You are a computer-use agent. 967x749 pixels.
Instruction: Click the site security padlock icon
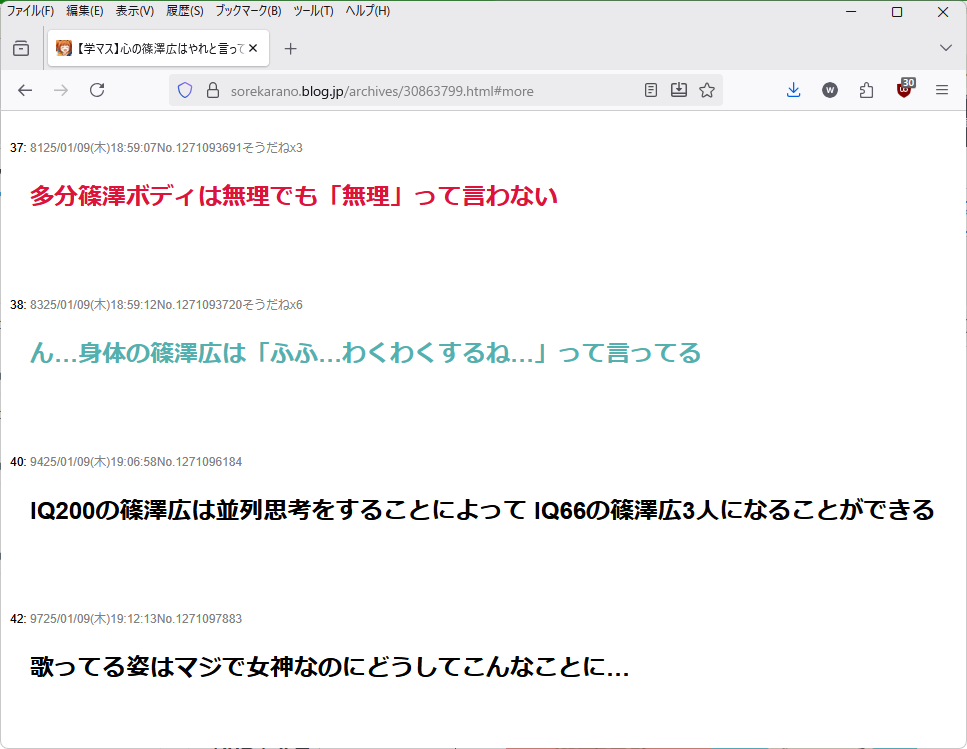click(x=211, y=90)
